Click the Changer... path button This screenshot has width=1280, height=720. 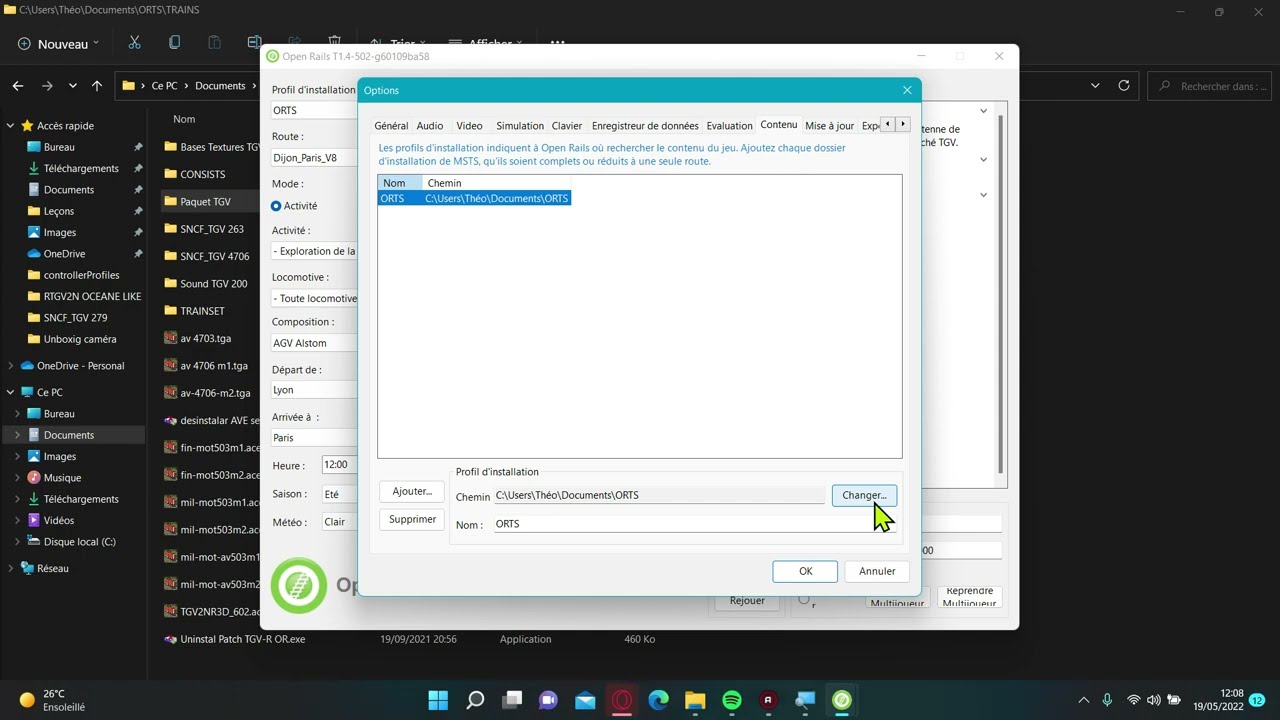(x=864, y=495)
